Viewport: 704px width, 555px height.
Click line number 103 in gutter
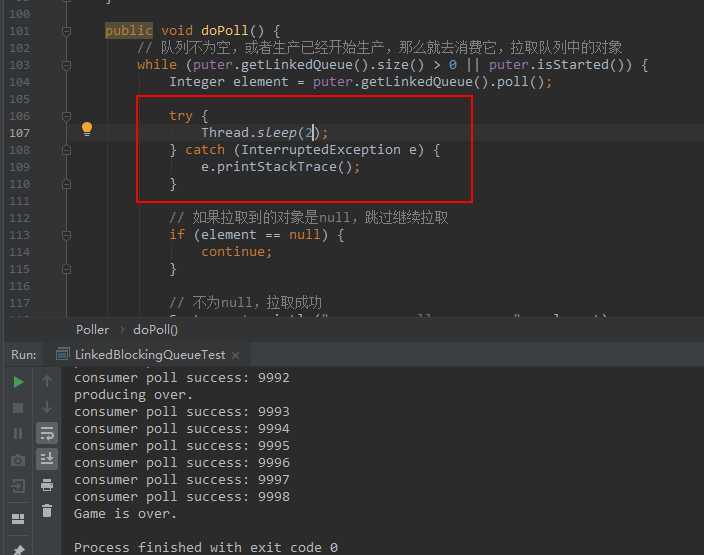coord(19,66)
